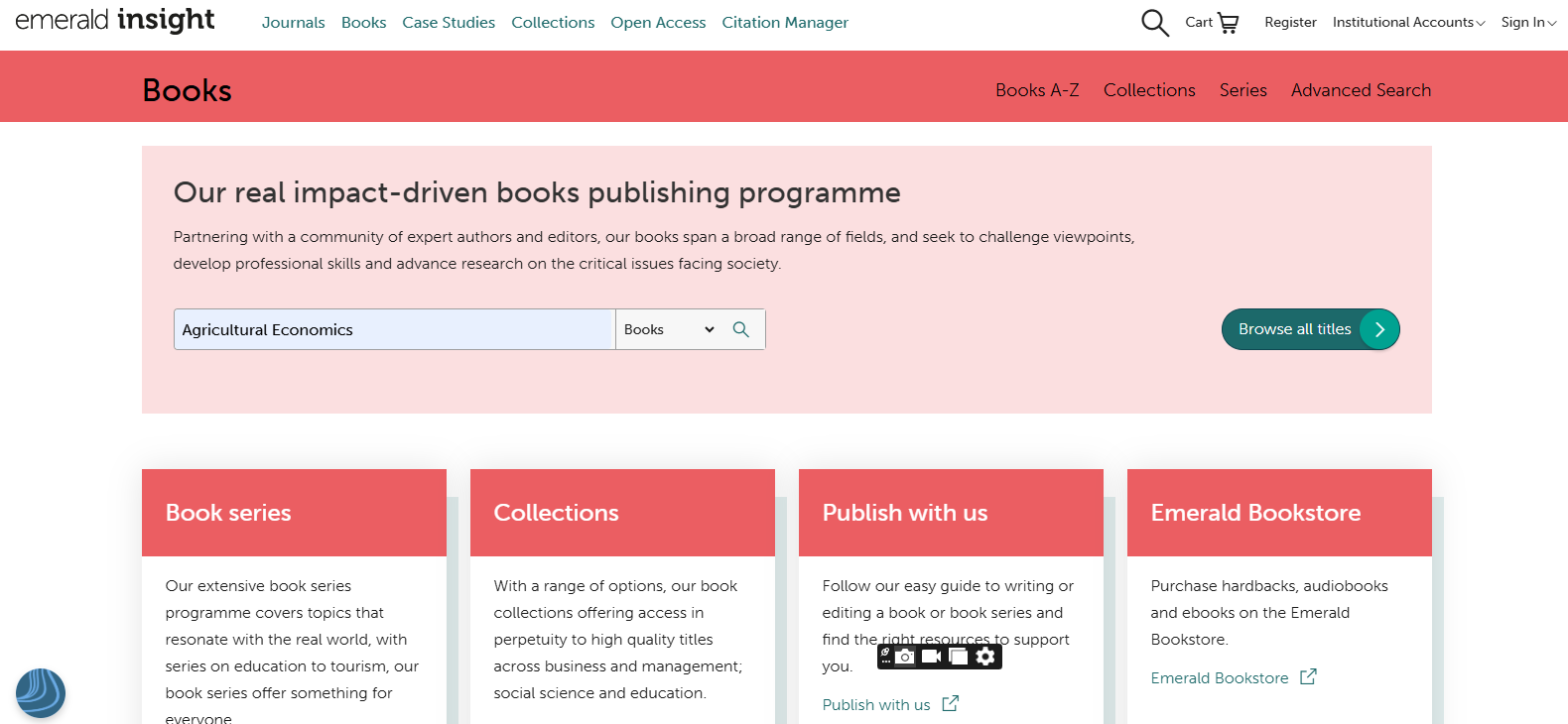Expand the Institutional Accounts menu
The height and width of the screenshot is (724, 1568).
(x=1408, y=22)
